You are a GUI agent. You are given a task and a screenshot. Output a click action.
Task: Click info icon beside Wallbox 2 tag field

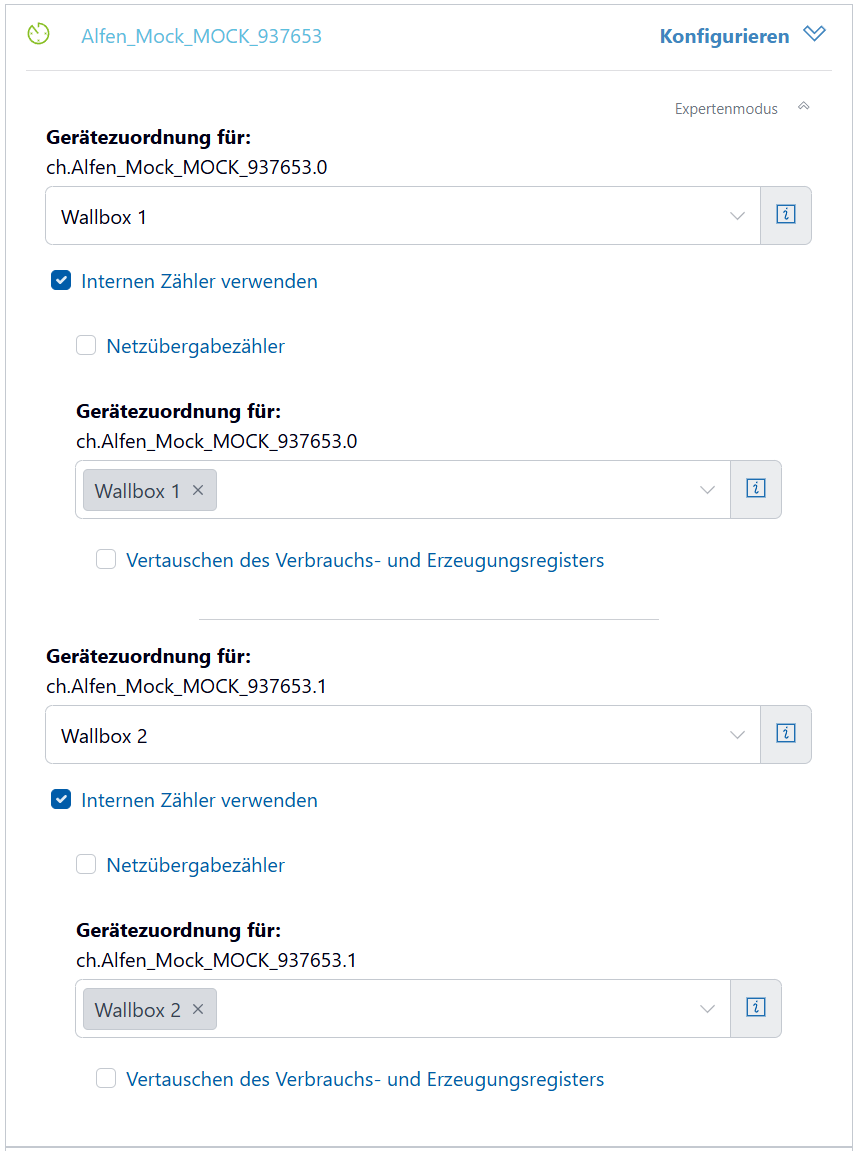[x=756, y=1008]
